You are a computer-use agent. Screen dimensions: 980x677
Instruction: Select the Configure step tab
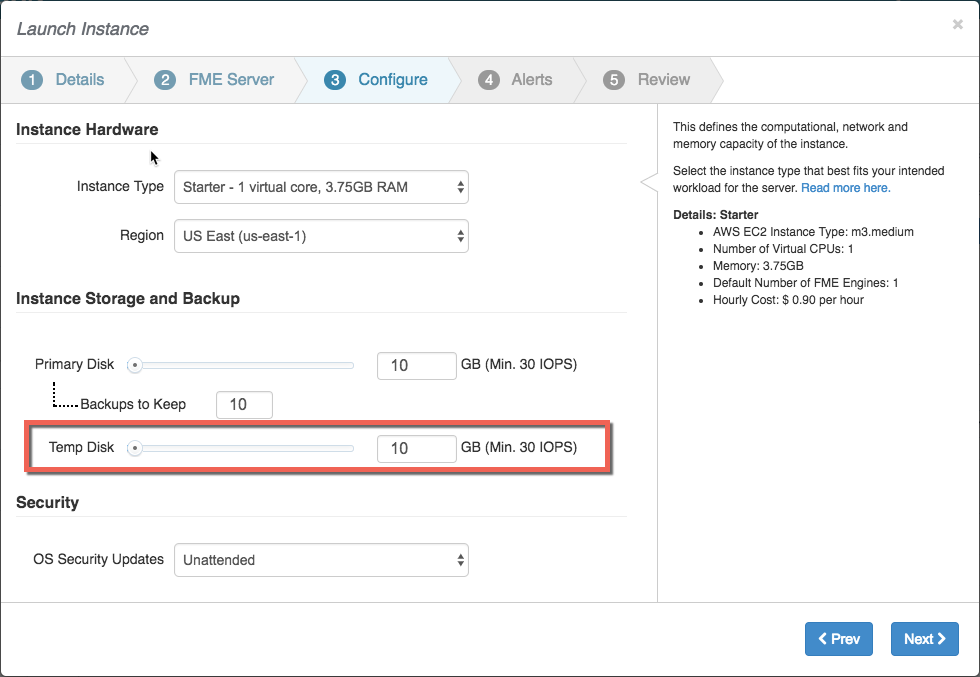[x=376, y=80]
